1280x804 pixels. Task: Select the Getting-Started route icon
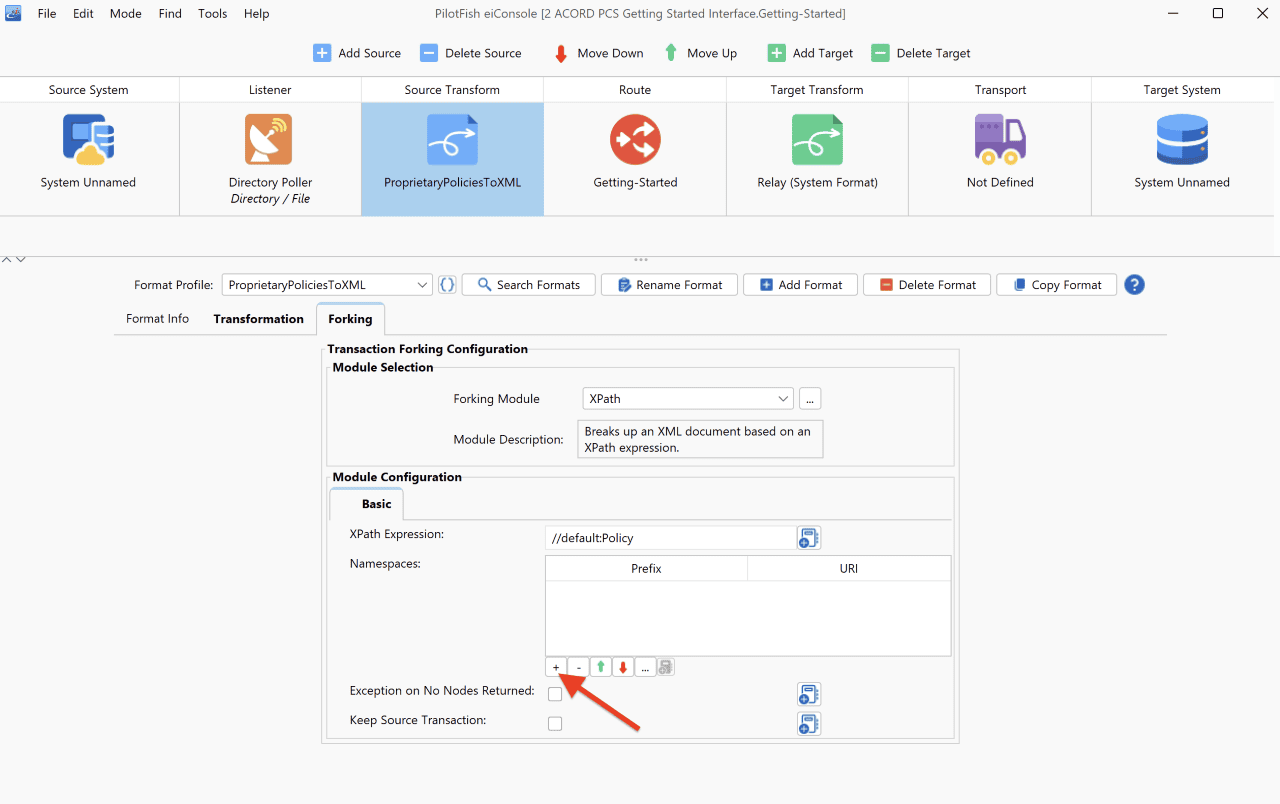pyautogui.click(x=635, y=139)
